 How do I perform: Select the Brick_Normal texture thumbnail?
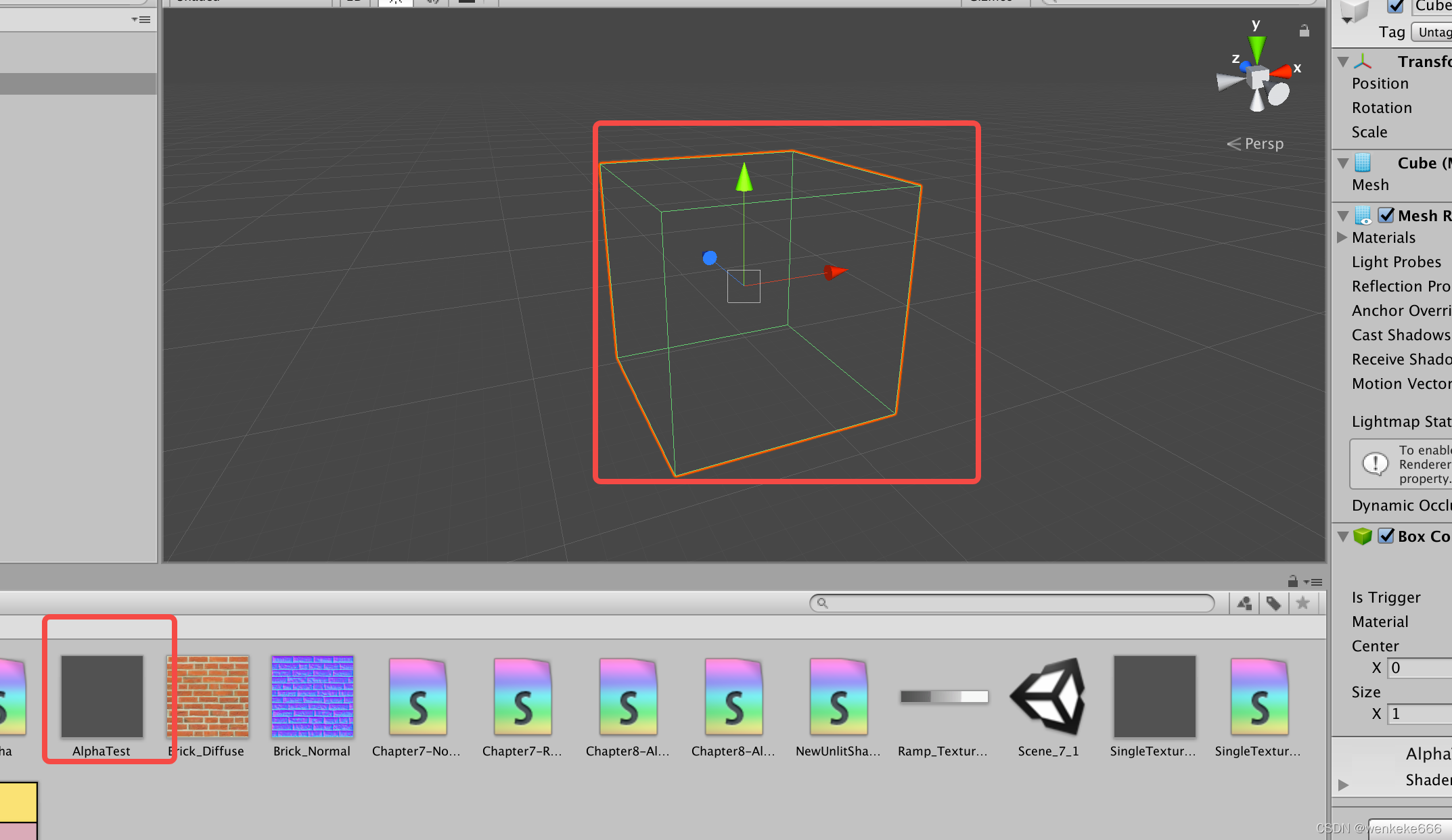312,697
